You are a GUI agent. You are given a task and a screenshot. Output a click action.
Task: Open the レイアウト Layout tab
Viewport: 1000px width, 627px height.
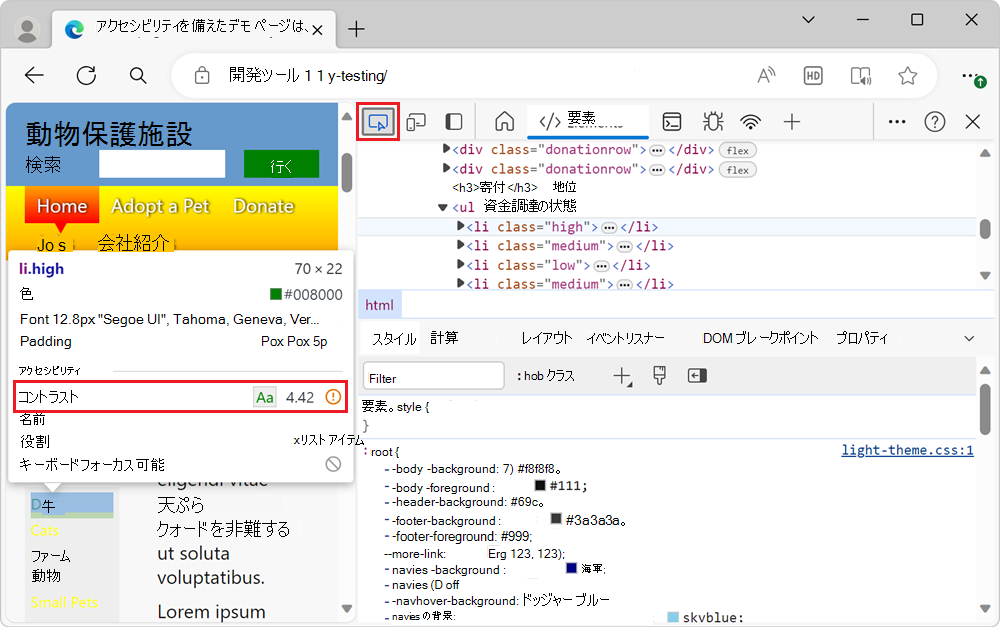pos(547,338)
